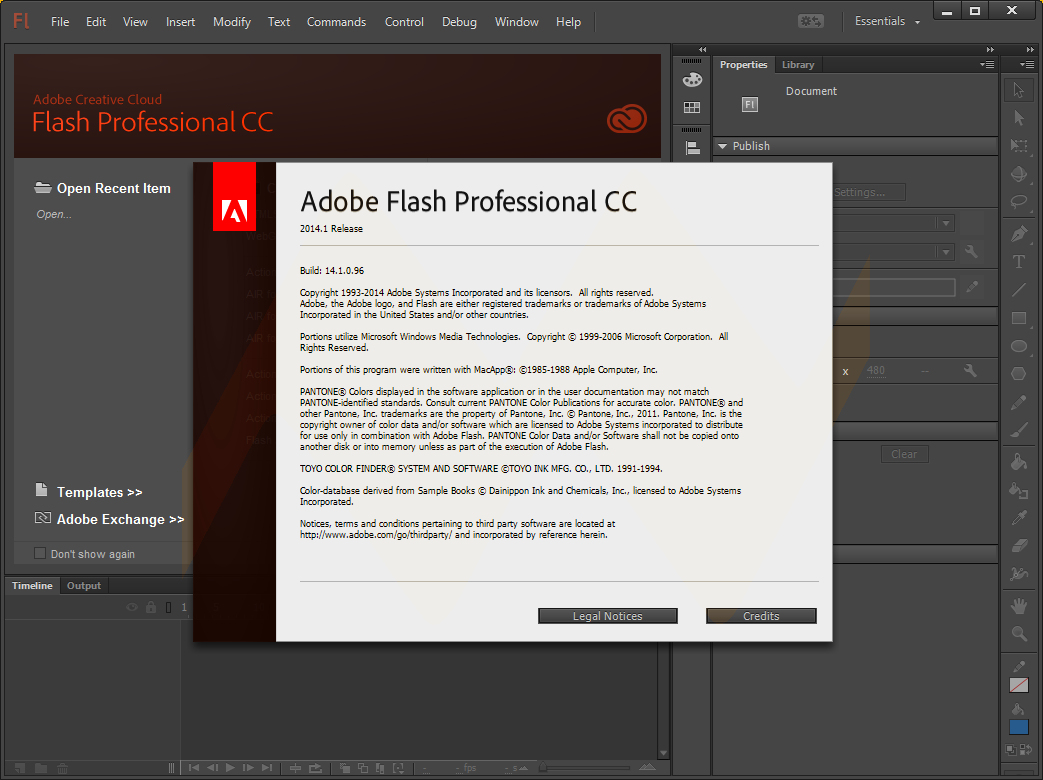Select the Selection arrow tool
1043x780 pixels.
click(x=1018, y=90)
